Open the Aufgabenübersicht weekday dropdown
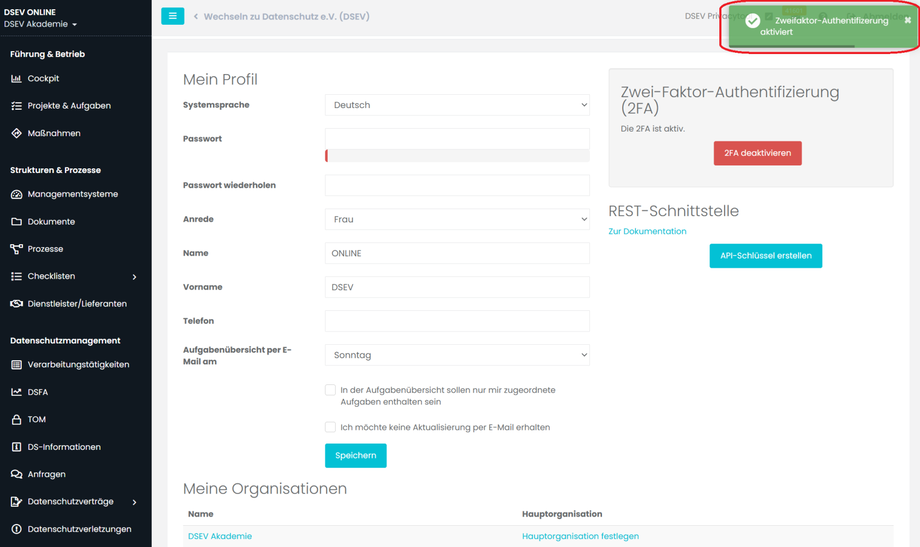Image resolution: width=920 pixels, height=547 pixels. [x=457, y=355]
